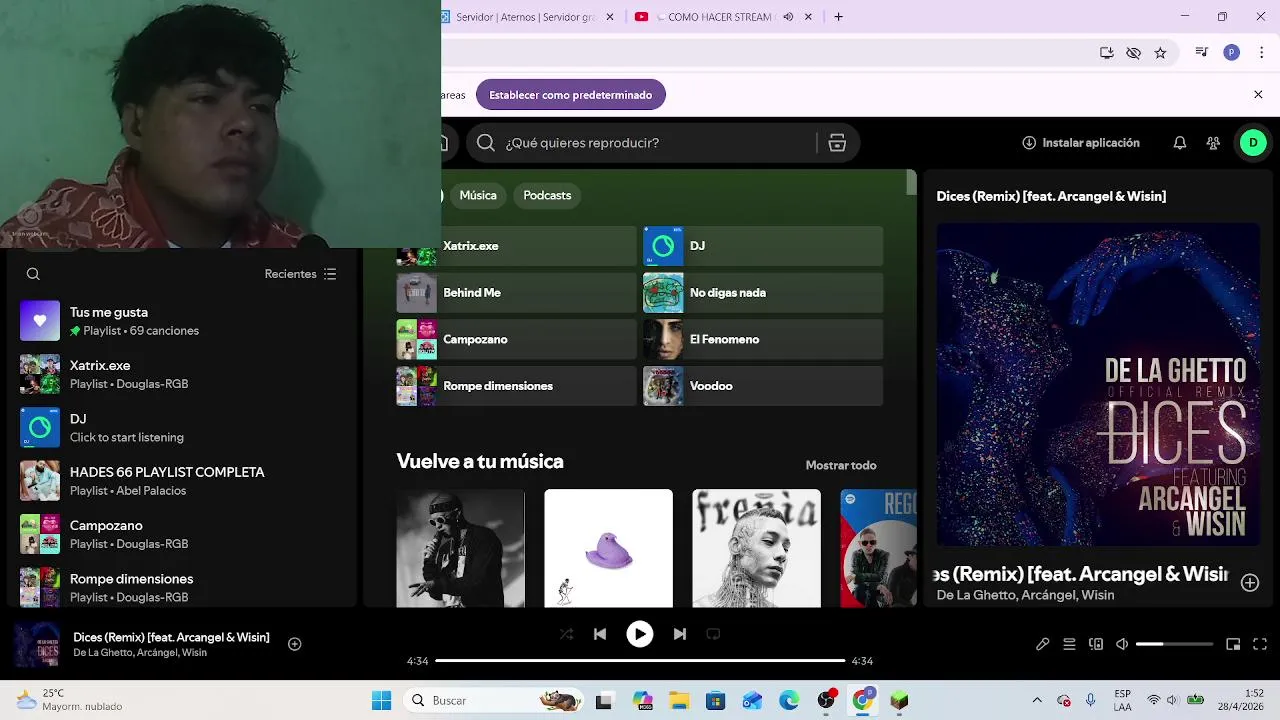1280x720 pixels.
Task: Open Rompe dimensiones playlist in the library
Action: click(180, 587)
